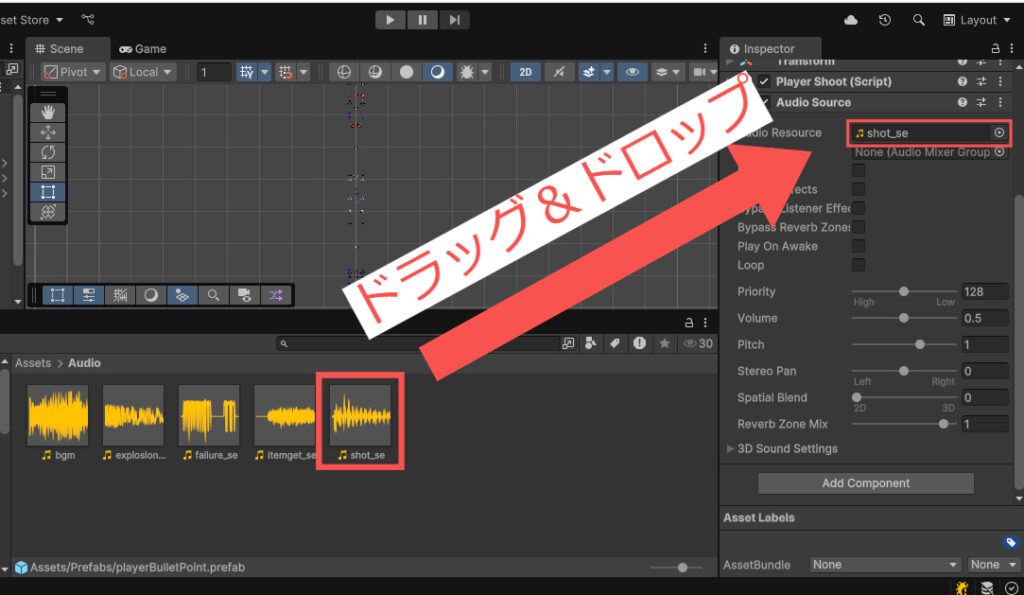Open object picker for Audio Resource
1024x595 pixels.
pyautogui.click(x=999, y=133)
